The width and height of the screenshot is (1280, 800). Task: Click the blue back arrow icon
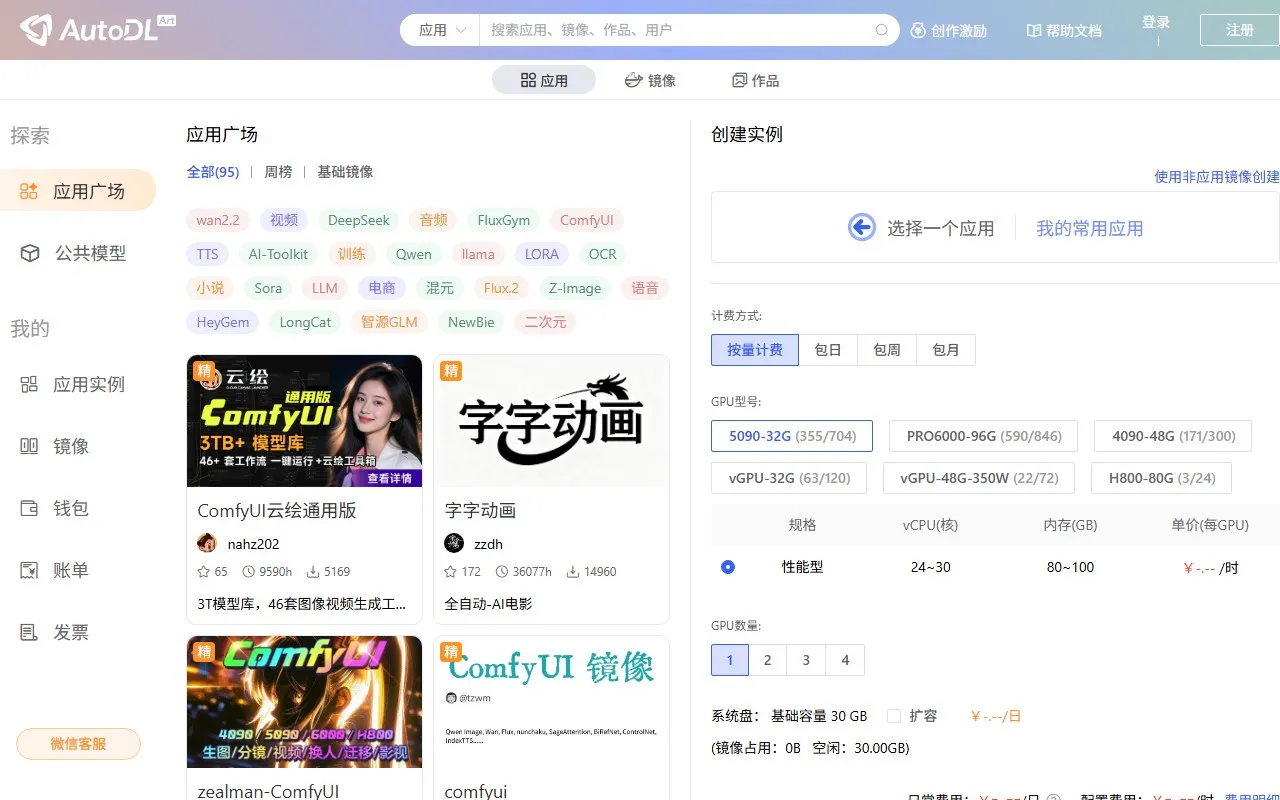click(x=861, y=228)
